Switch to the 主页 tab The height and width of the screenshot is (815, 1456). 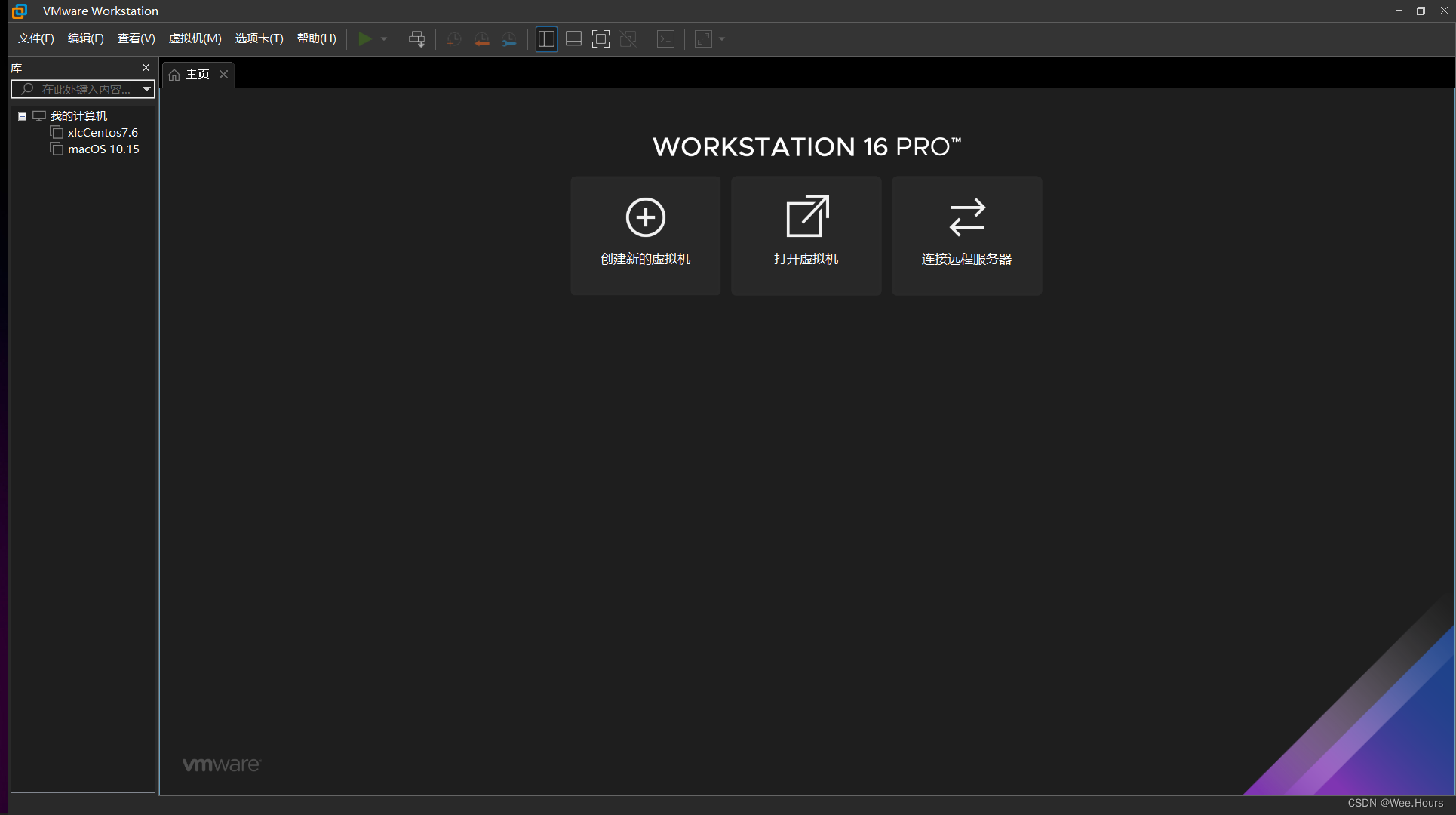pos(197,74)
